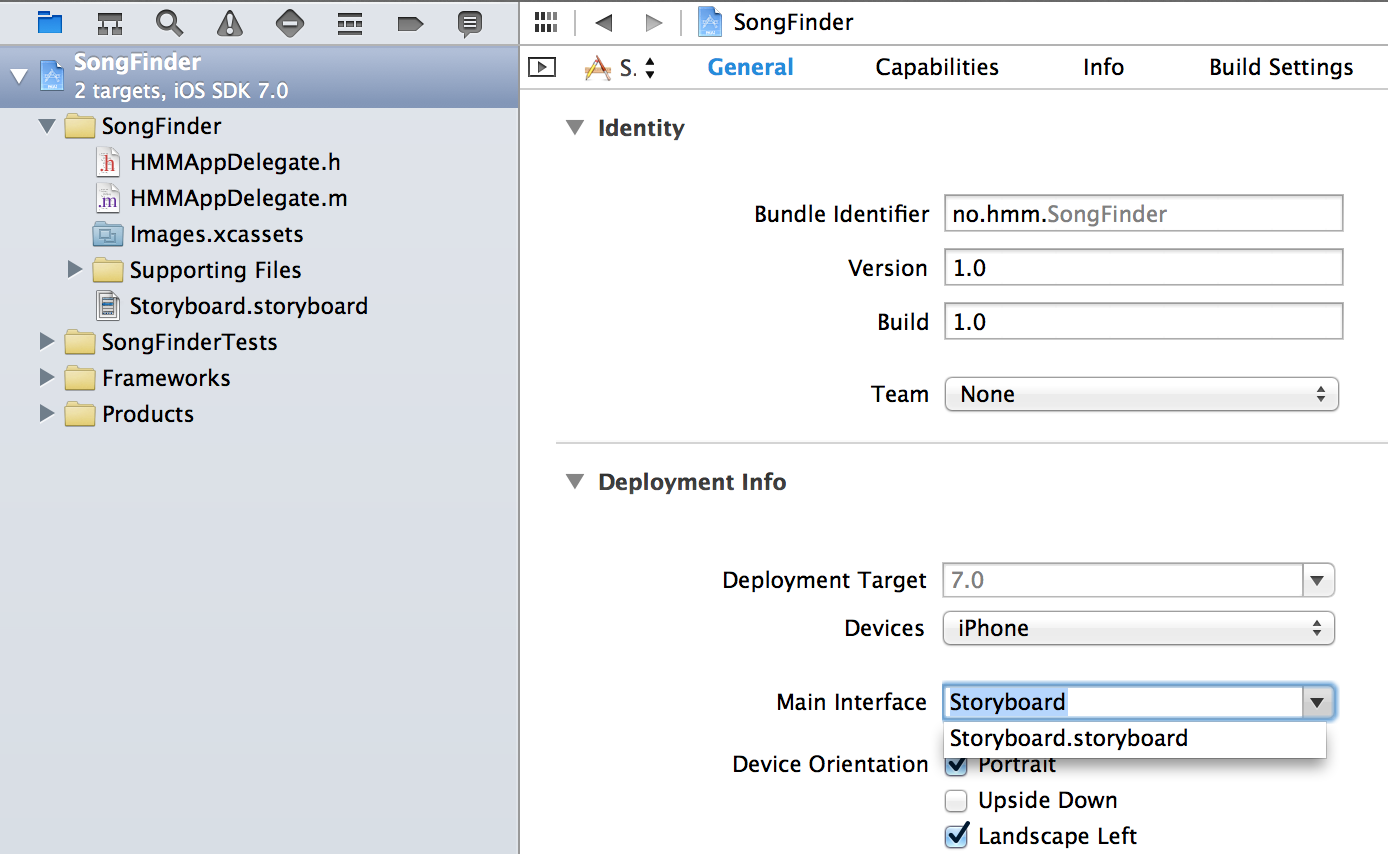The width and height of the screenshot is (1388, 854).
Task: Open the Devices dropdown showing iPhone
Action: coord(1139,628)
